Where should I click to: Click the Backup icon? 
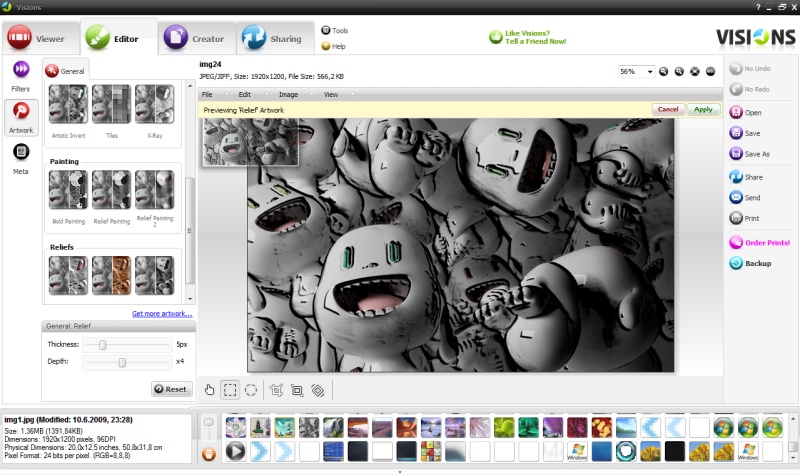(736, 263)
